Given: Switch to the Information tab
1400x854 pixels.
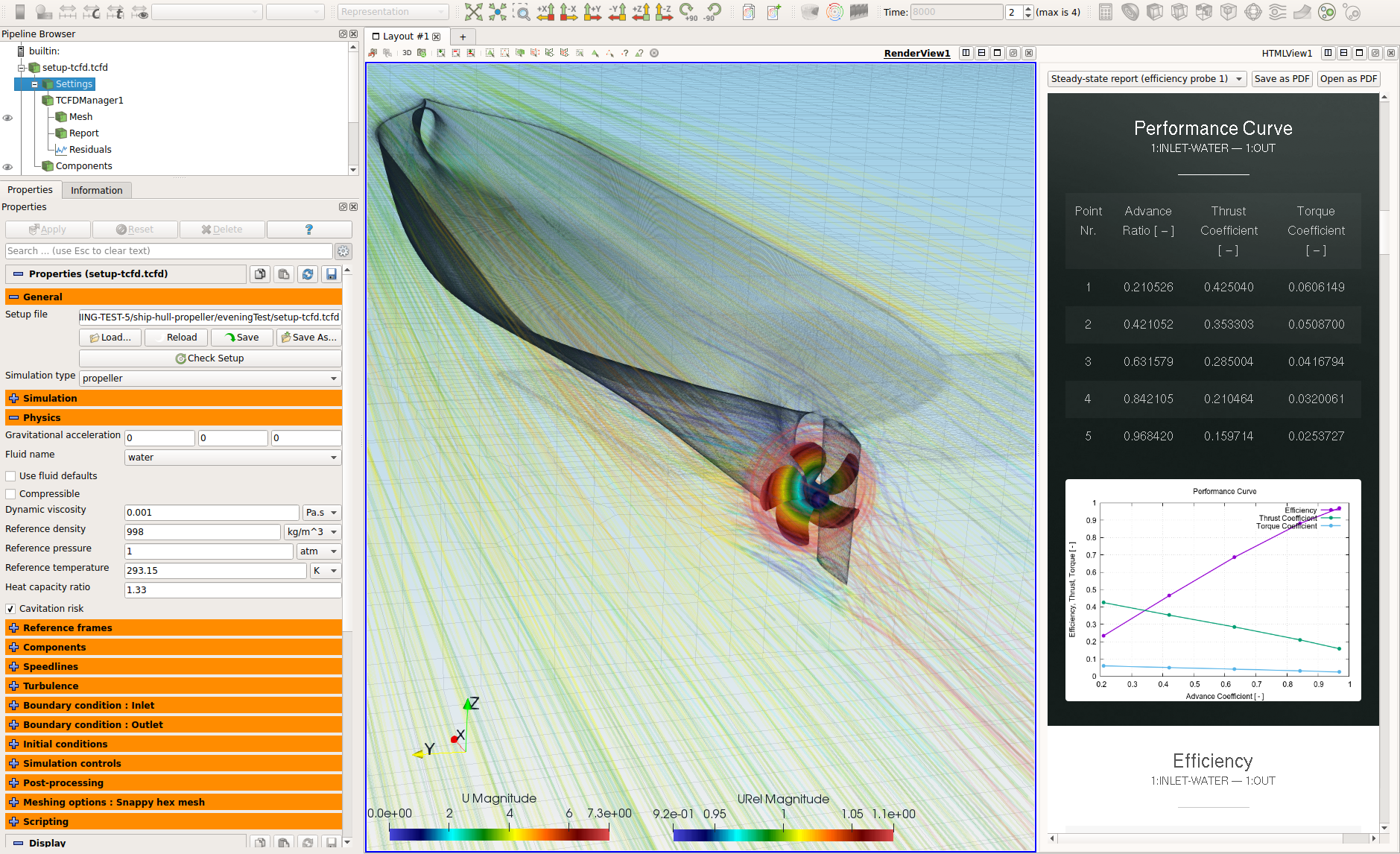Looking at the screenshot, I should pyautogui.click(x=96, y=191).
